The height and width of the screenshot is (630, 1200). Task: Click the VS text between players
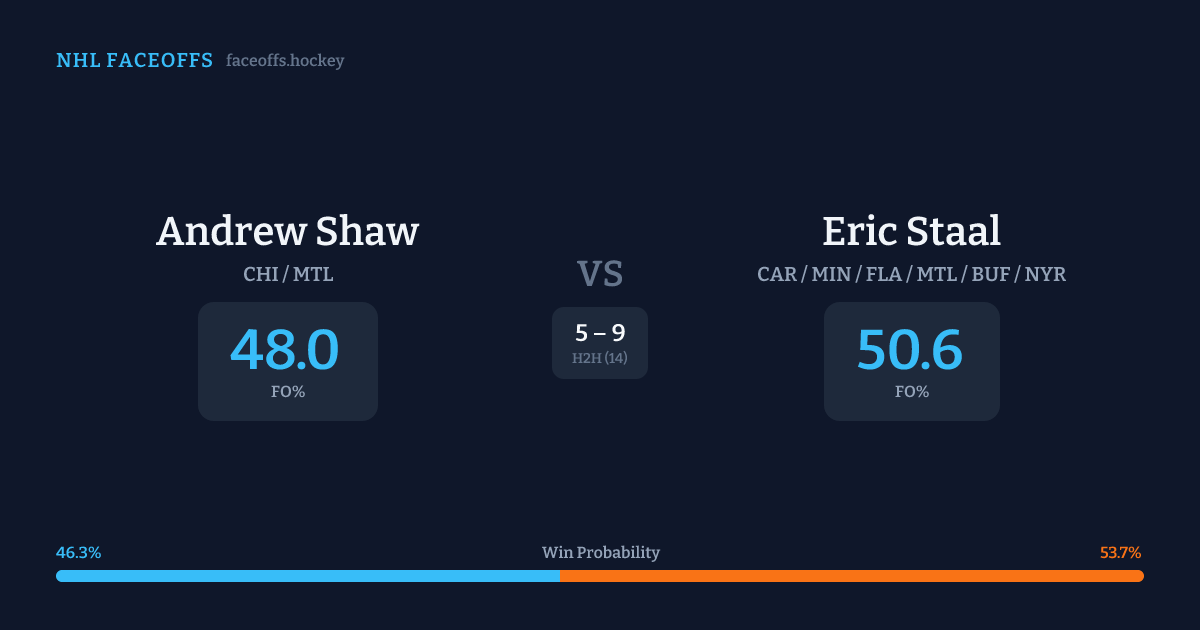point(600,273)
